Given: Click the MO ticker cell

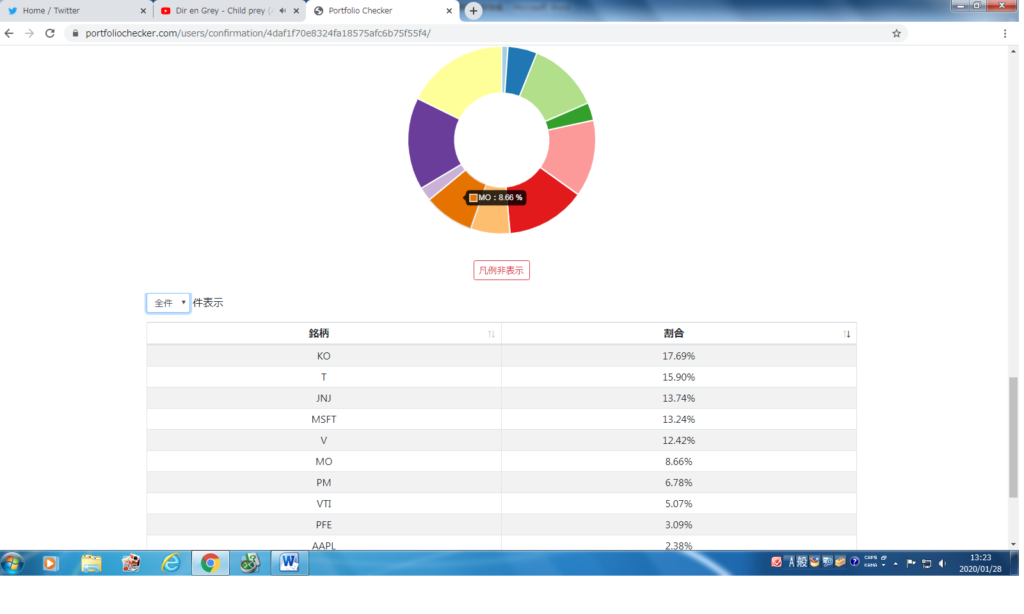Looking at the screenshot, I should point(324,462).
